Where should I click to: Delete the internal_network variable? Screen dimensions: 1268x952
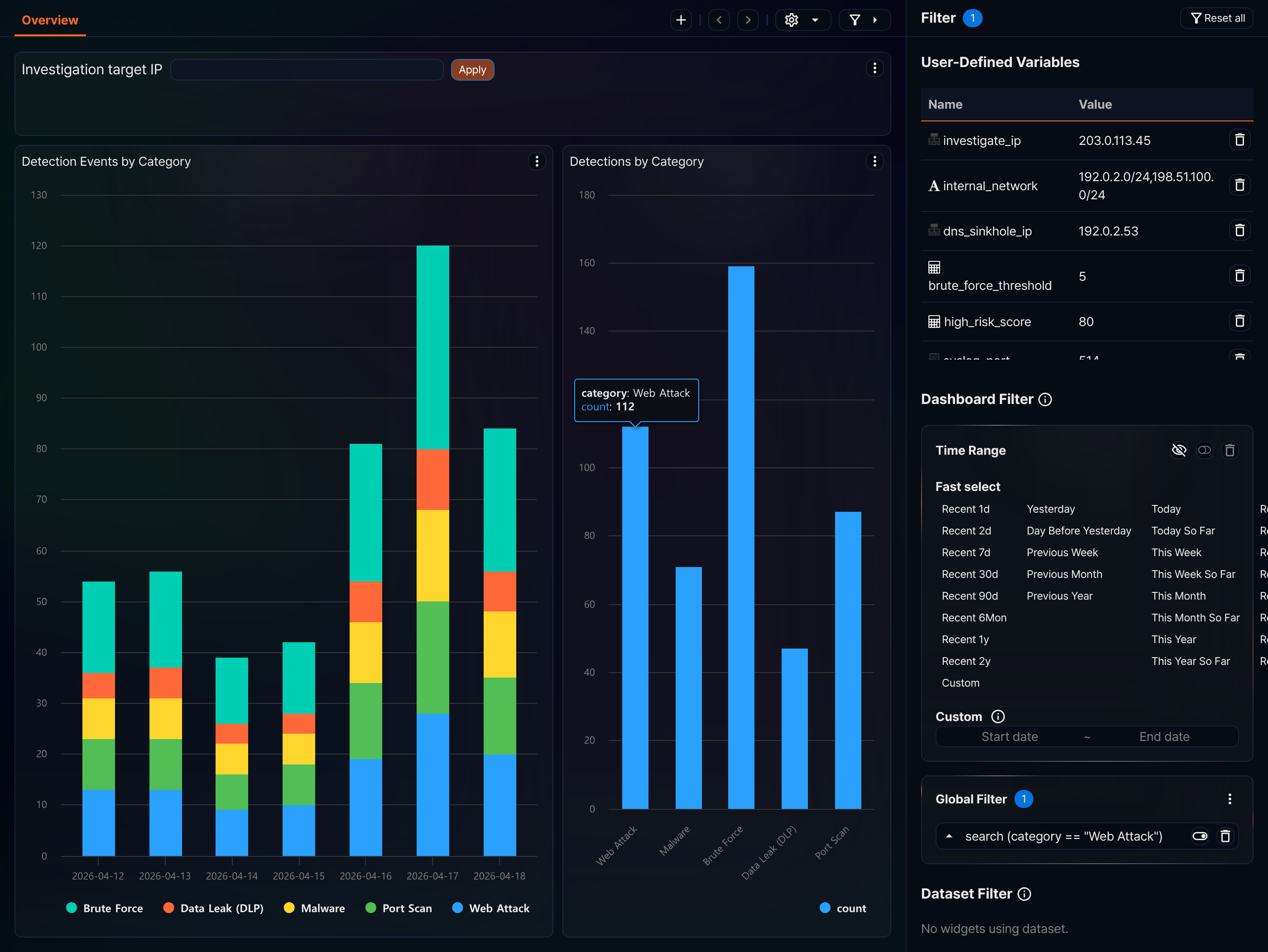(1239, 185)
